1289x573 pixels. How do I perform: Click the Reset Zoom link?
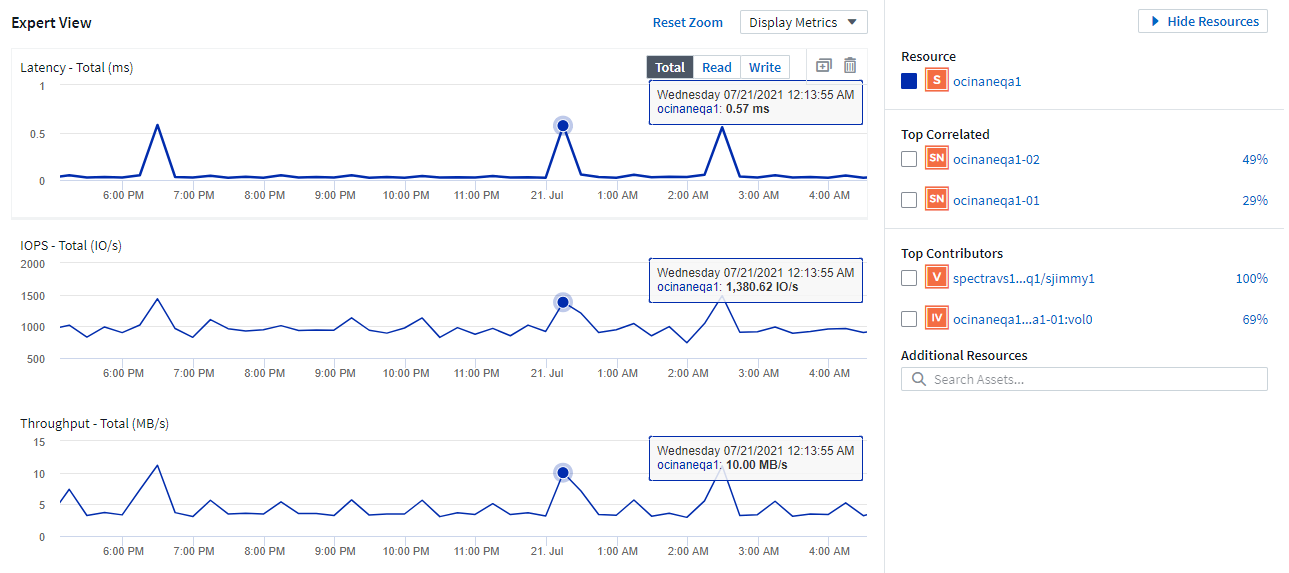687,22
